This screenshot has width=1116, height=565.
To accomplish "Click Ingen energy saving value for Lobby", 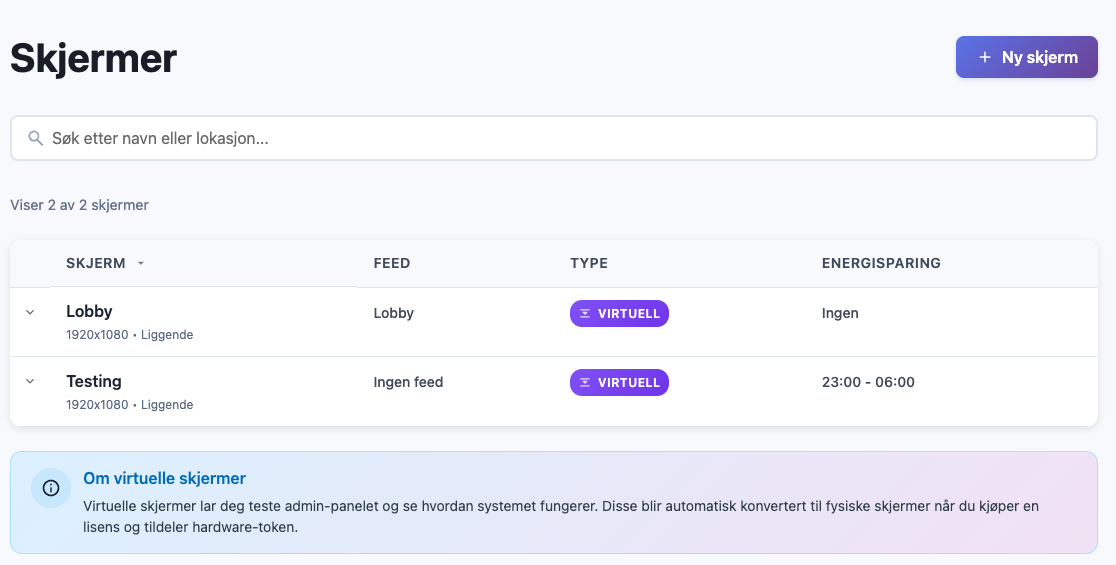I will 840,313.
